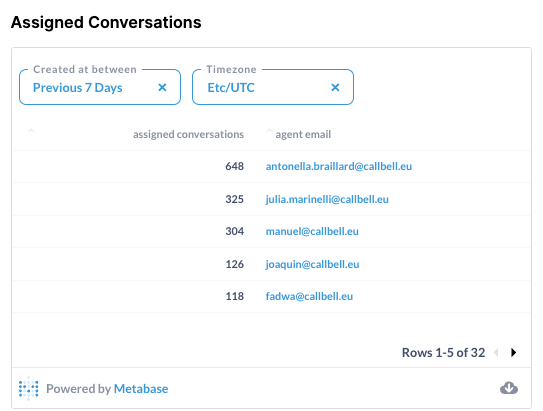The image size is (543, 411).
Task: Click agent email column header
Action: (303, 134)
